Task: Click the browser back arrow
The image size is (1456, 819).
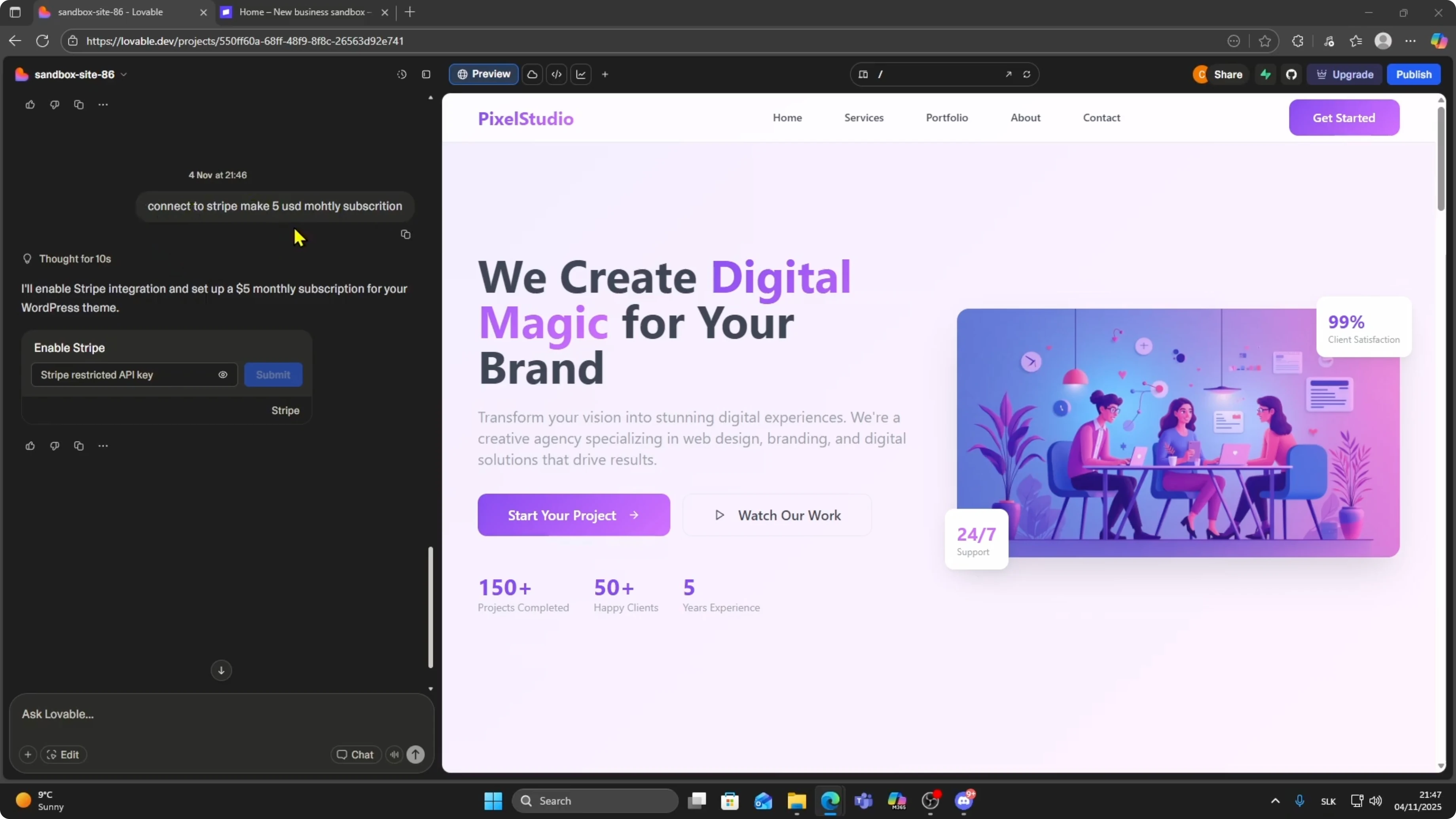Action: pyautogui.click(x=15, y=41)
